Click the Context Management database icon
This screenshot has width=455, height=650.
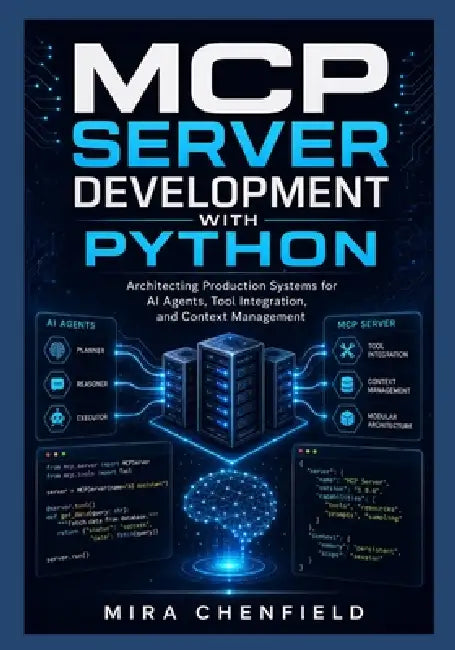coord(346,385)
